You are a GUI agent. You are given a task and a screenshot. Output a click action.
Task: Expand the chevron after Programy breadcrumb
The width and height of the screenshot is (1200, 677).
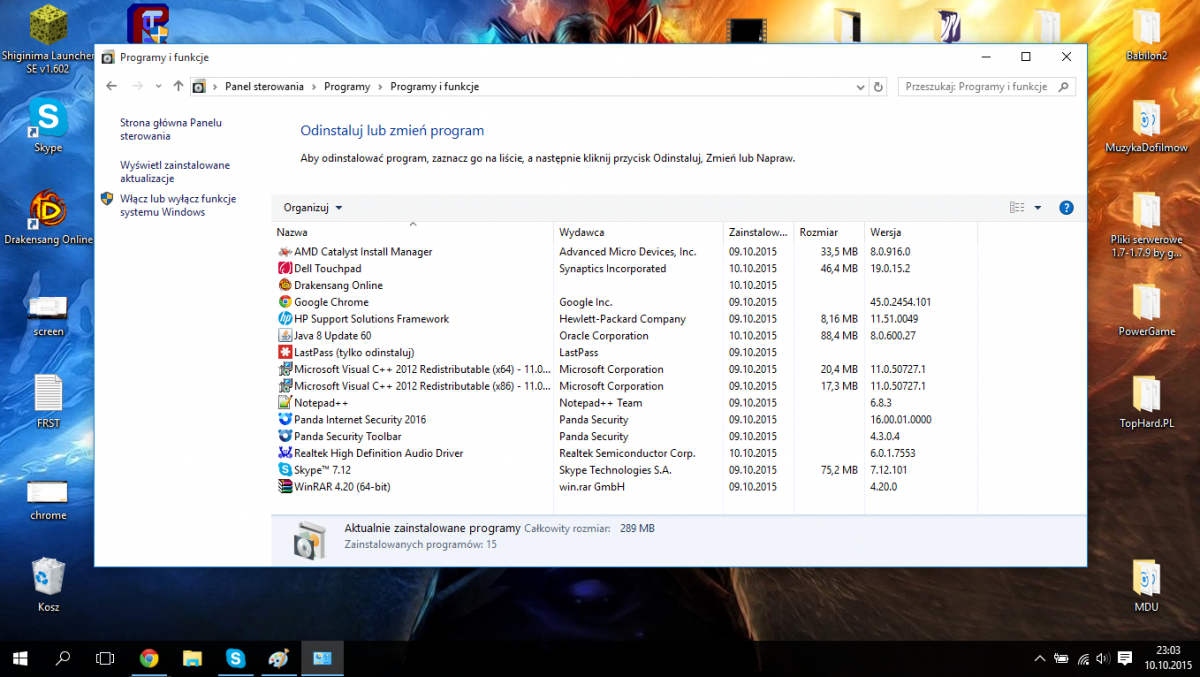pos(380,87)
